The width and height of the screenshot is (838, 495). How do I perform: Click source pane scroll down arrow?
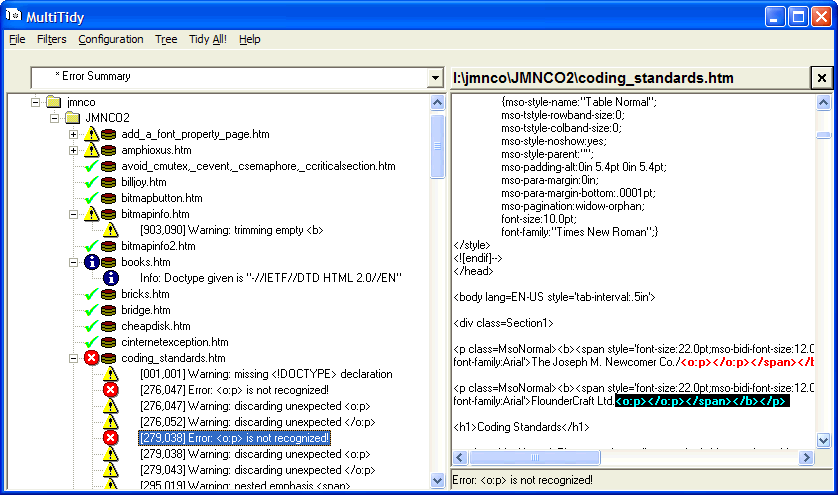coord(824,440)
